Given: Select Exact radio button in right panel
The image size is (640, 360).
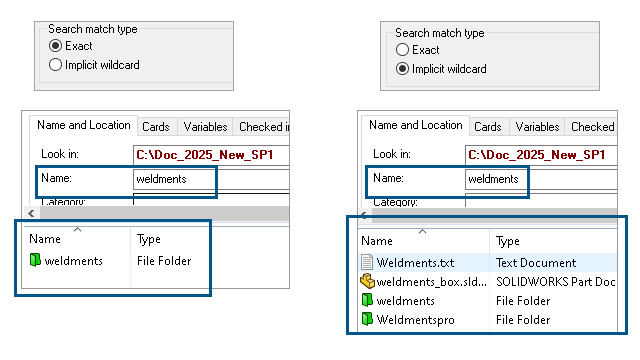Looking at the screenshot, I should [x=402, y=49].
